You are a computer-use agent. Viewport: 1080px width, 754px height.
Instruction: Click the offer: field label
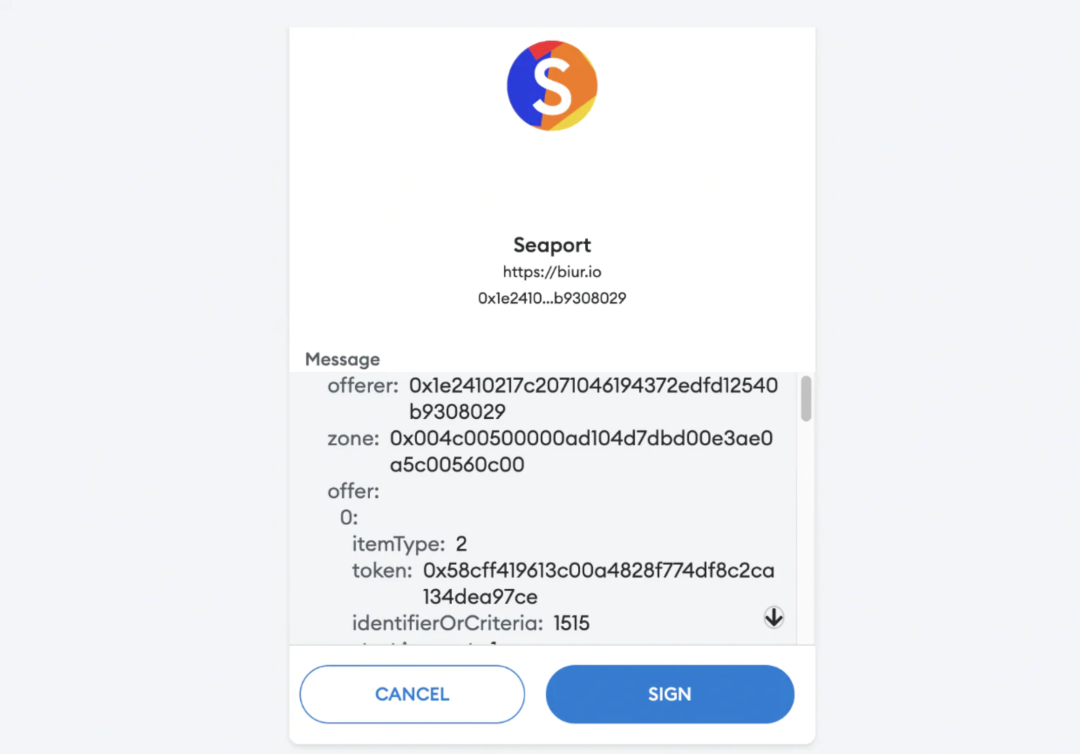click(x=353, y=491)
